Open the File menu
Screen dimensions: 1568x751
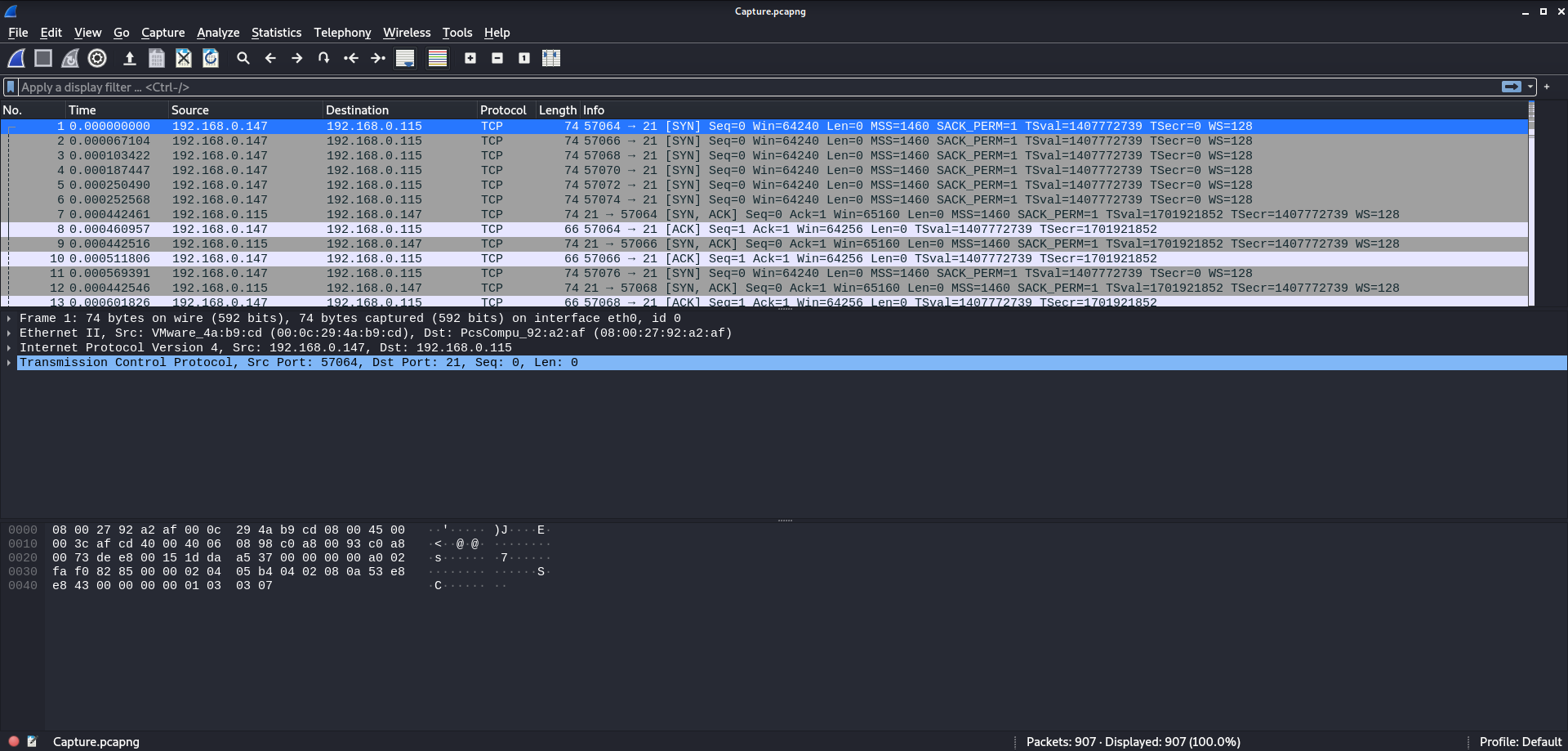tap(18, 33)
